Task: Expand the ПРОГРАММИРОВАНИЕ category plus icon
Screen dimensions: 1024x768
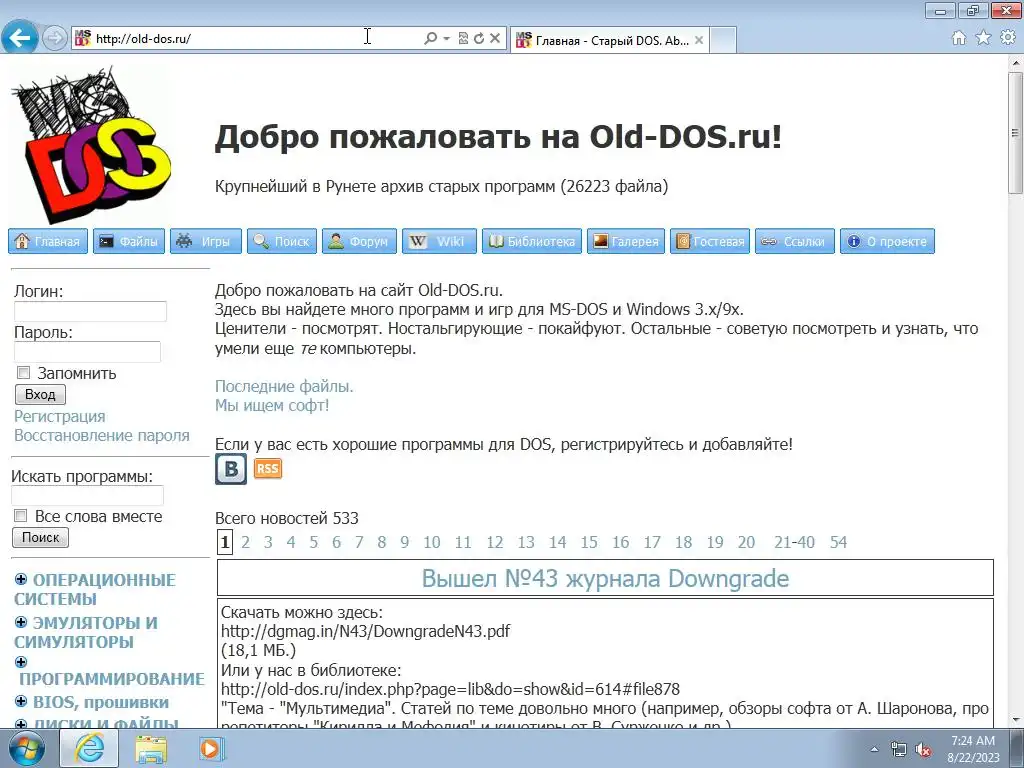Action: (21, 662)
